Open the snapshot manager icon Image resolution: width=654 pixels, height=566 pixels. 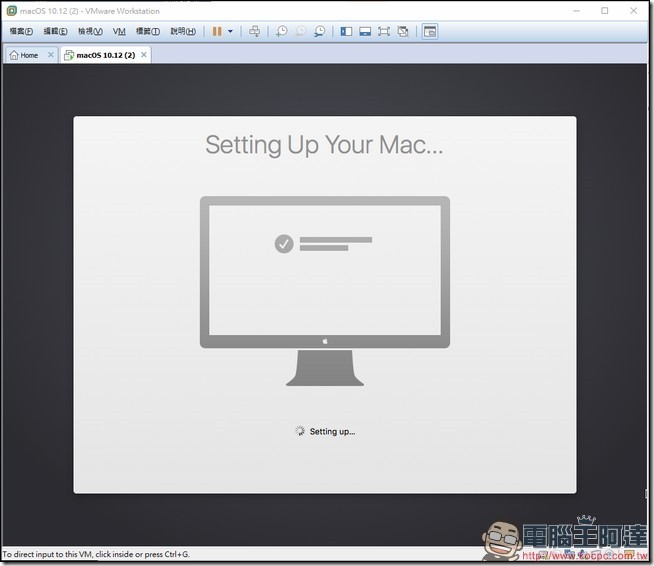[319, 31]
